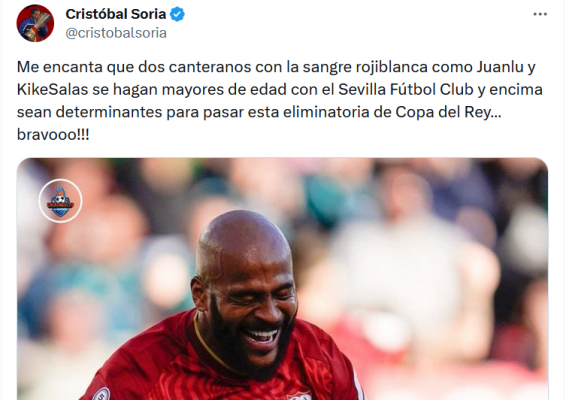Click the opening words Me encanta
The image size is (566, 400).
[60, 67]
